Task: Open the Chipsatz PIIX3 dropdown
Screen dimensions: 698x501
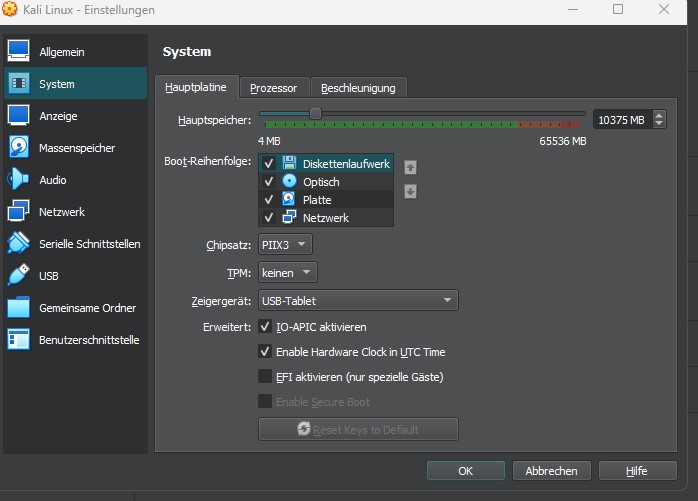Action: (x=285, y=244)
